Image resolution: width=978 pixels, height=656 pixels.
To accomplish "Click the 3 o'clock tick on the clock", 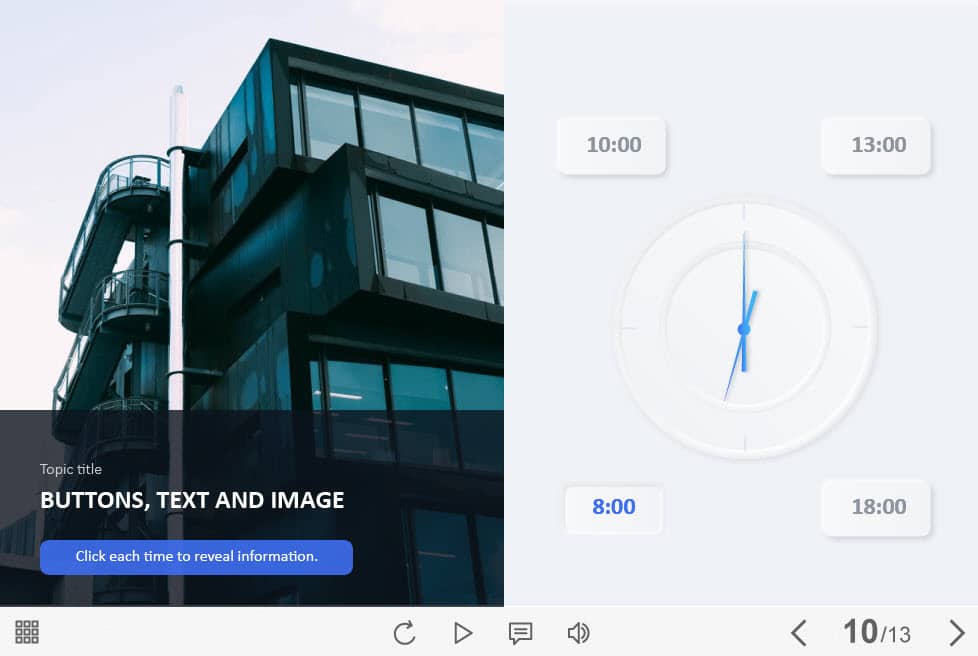I will [861, 327].
